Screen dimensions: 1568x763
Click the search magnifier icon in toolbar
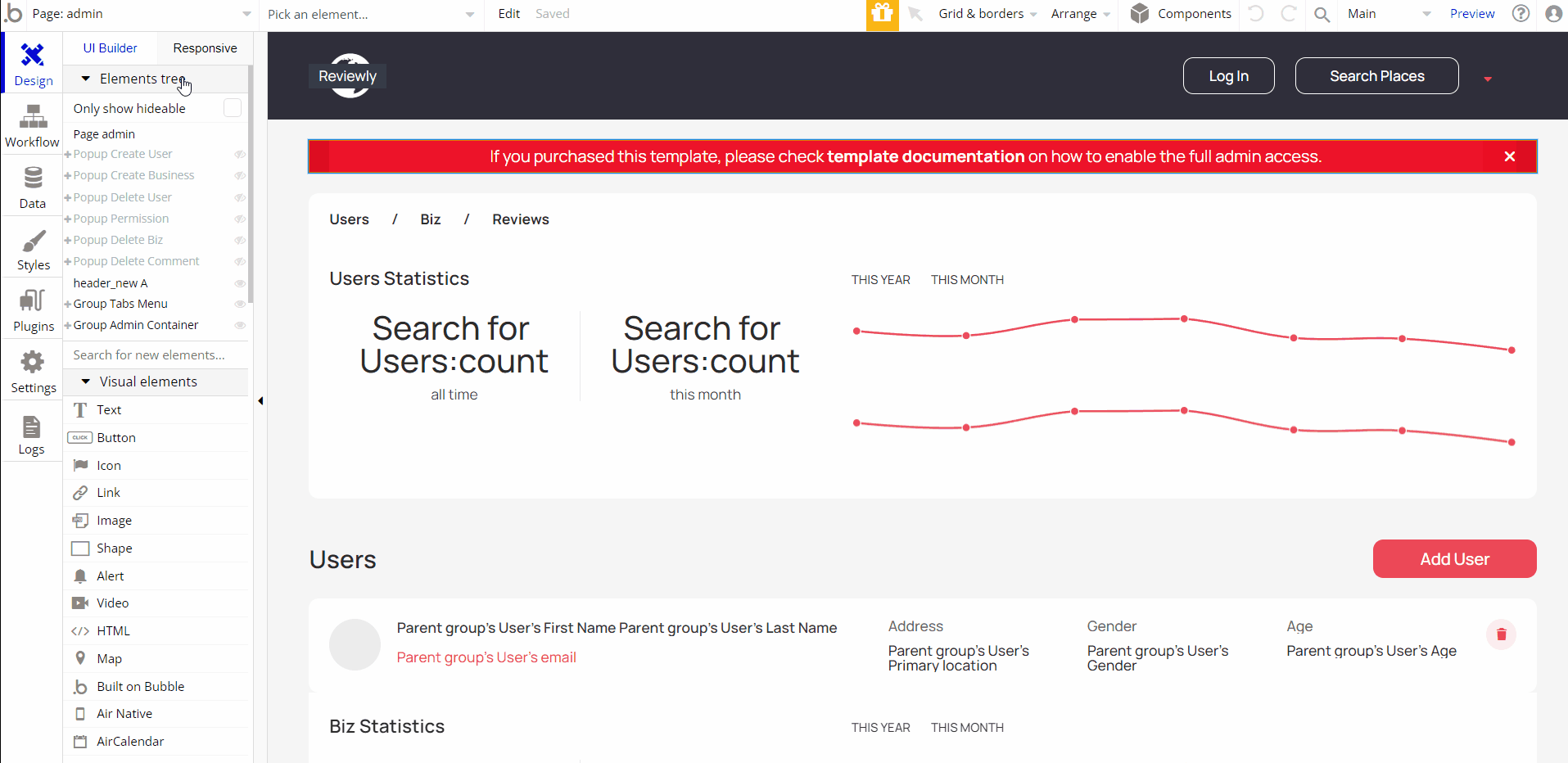[1322, 15]
